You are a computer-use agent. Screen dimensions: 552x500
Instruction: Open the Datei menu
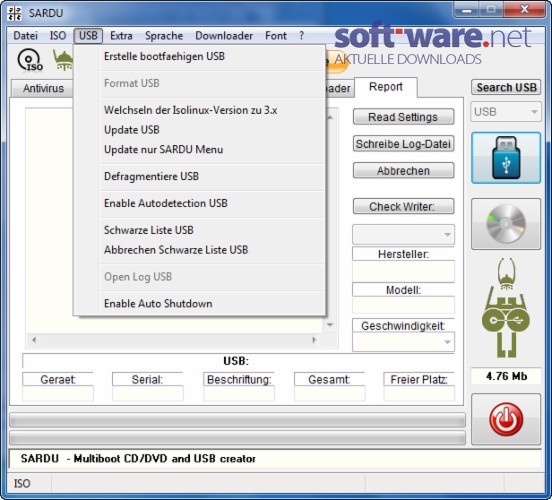coord(25,36)
